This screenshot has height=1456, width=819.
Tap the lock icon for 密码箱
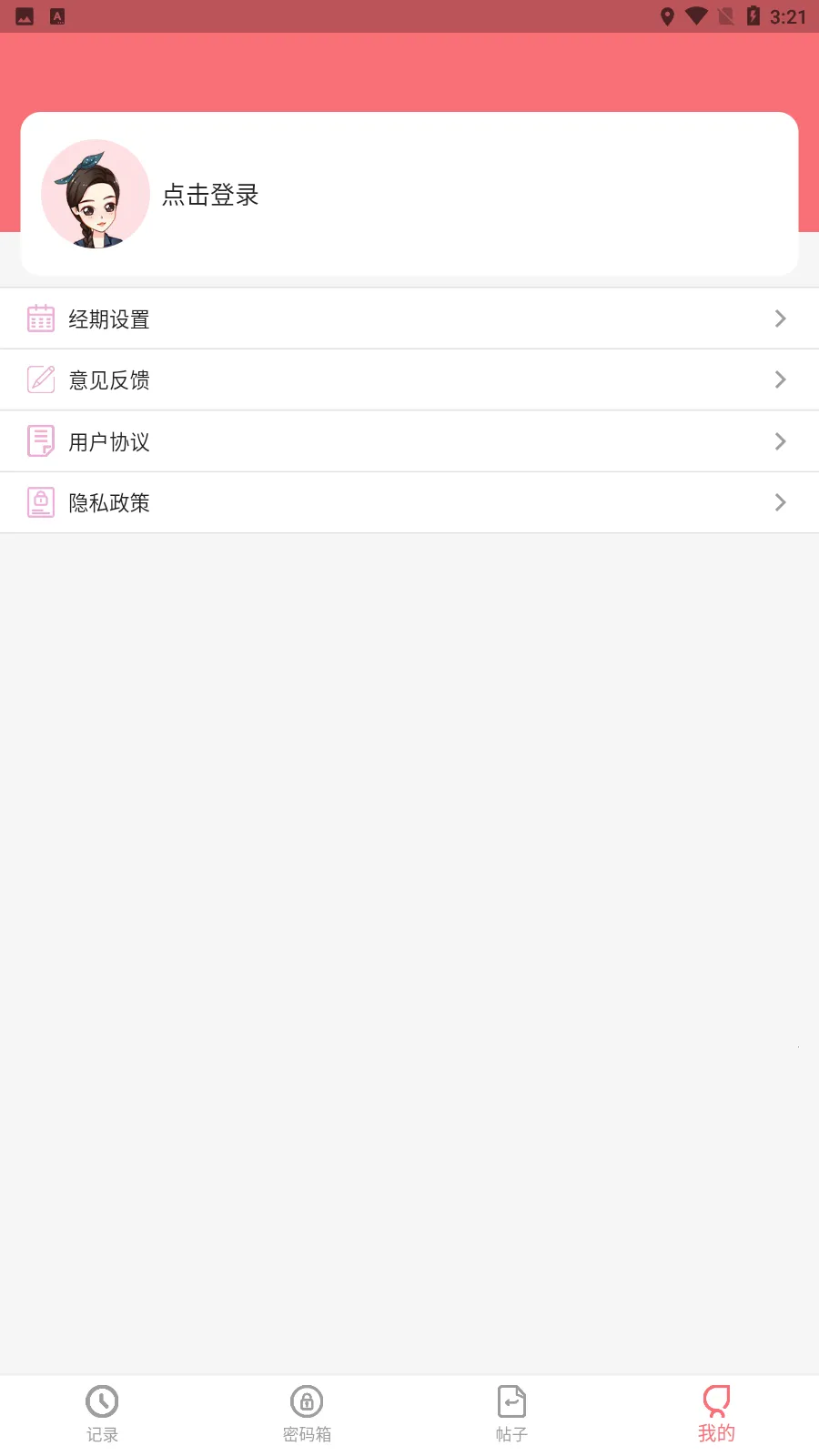pos(307,1401)
